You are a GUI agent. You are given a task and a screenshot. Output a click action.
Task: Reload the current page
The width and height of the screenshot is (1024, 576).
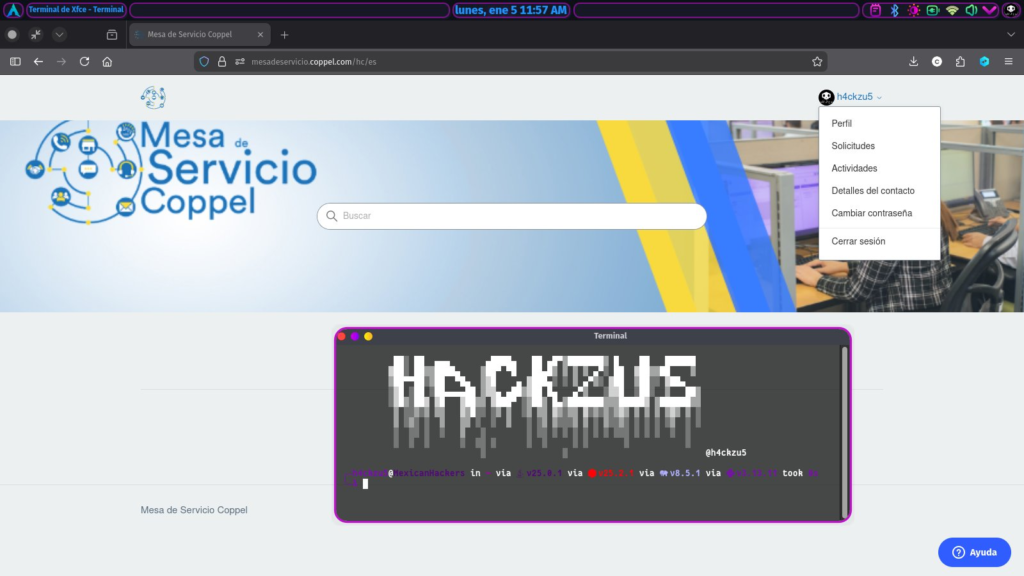[84, 61]
